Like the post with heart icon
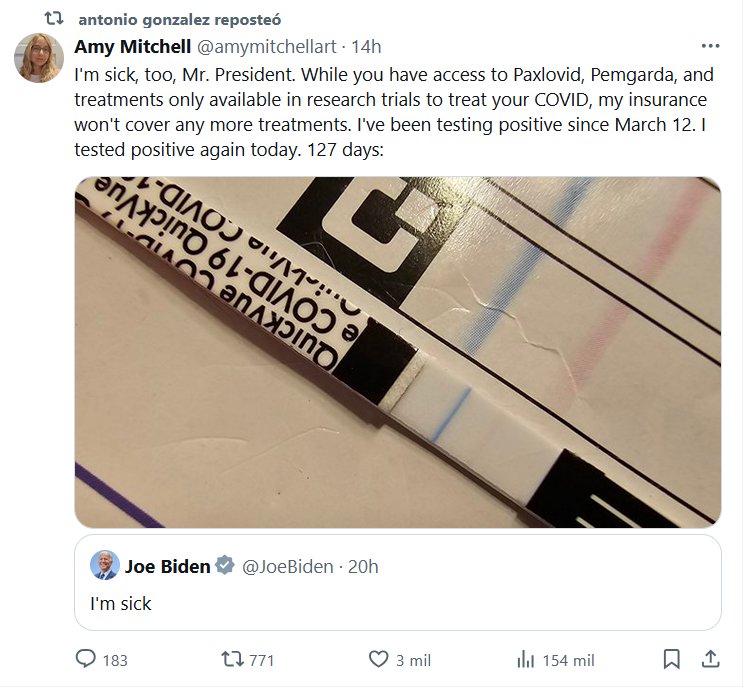Image resolution: width=752 pixels, height=688 pixels. pos(378,660)
